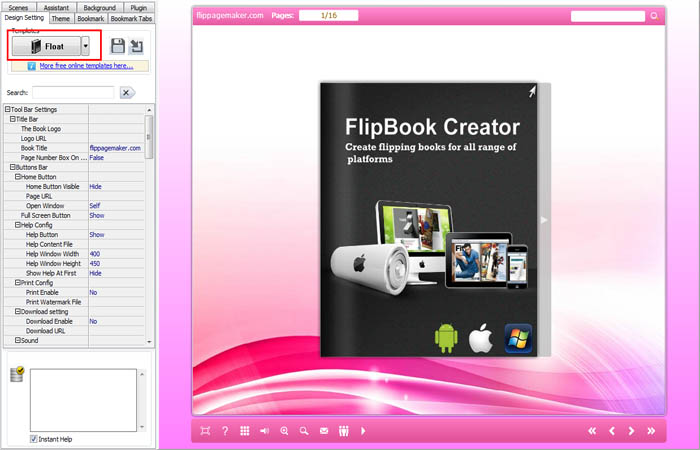Collapse the Help Config node
Image resolution: width=700 pixels, height=450 pixels.
[18, 225]
